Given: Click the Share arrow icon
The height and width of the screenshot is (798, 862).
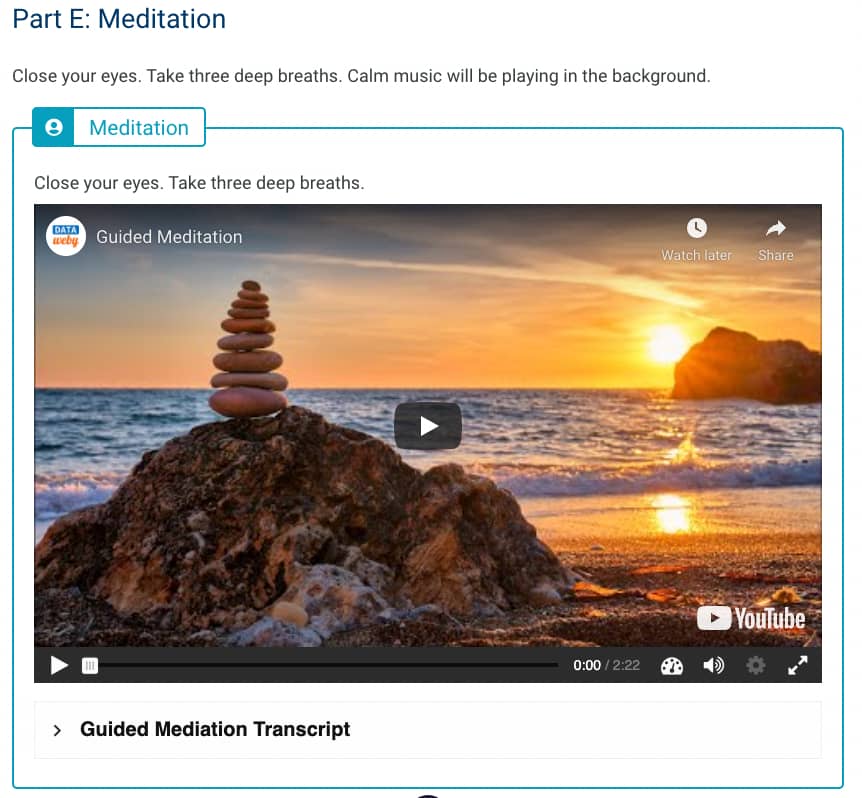Looking at the screenshot, I should pos(776,228).
